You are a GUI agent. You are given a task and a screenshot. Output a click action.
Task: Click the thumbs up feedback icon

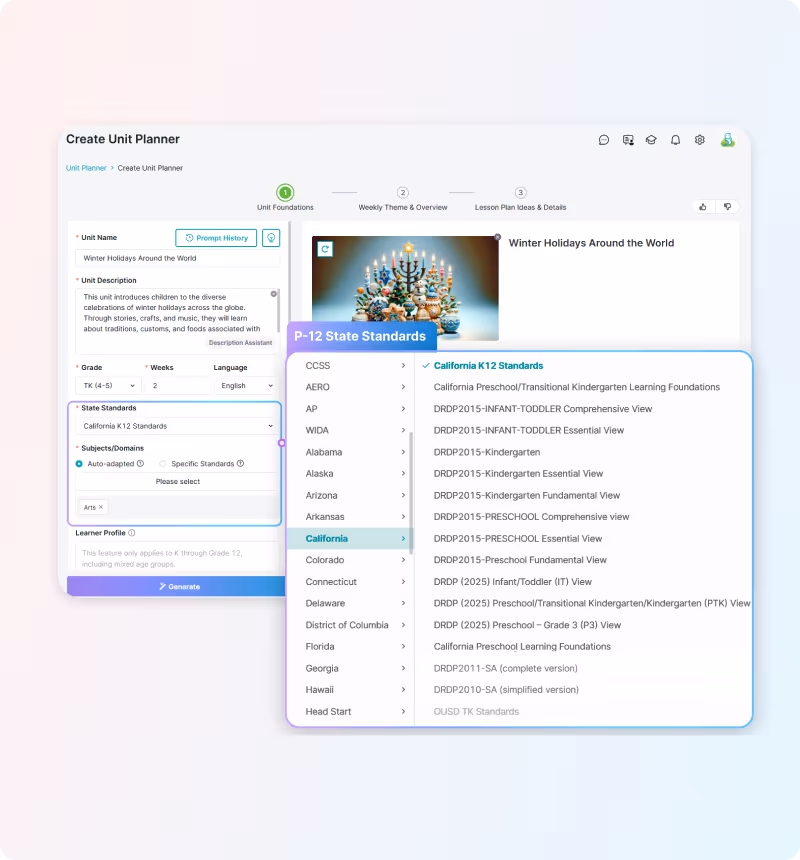(x=703, y=207)
